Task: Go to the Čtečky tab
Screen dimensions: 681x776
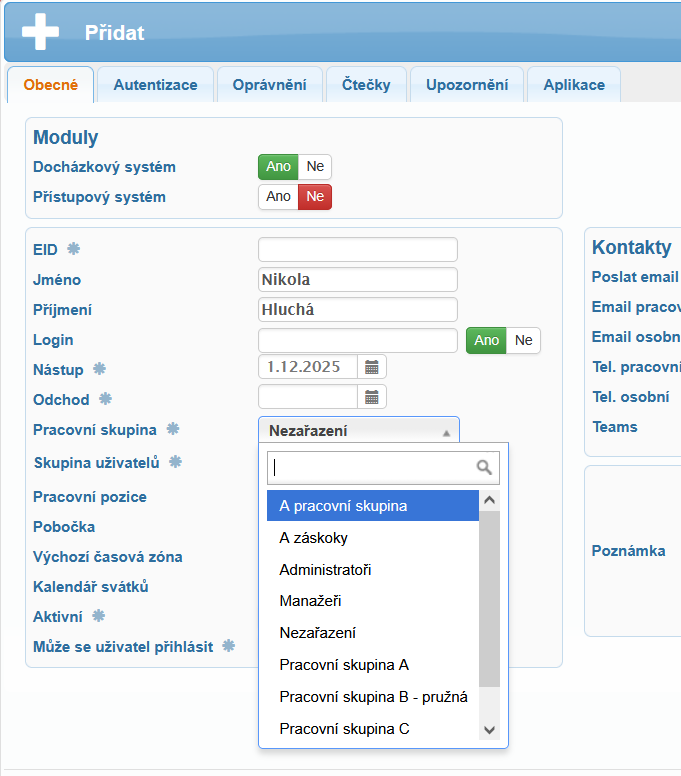Action: (366, 85)
